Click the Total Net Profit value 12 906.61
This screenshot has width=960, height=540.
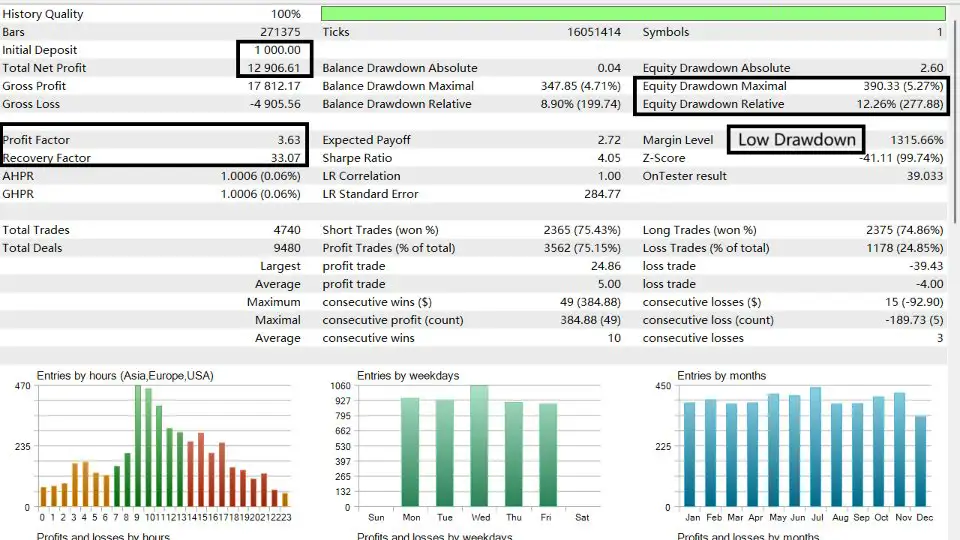click(x=271, y=68)
